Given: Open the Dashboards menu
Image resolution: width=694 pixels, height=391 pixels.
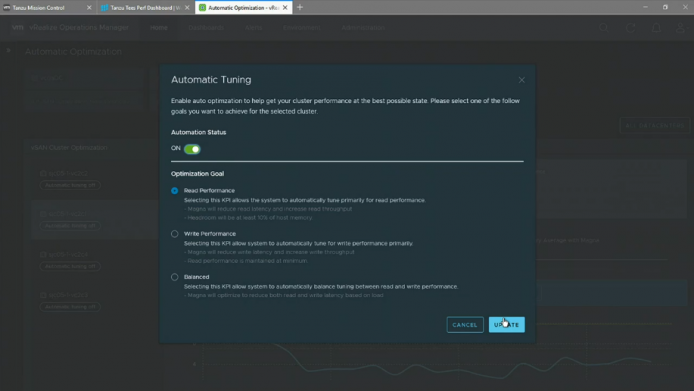Looking at the screenshot, I should tap(206, 27).
